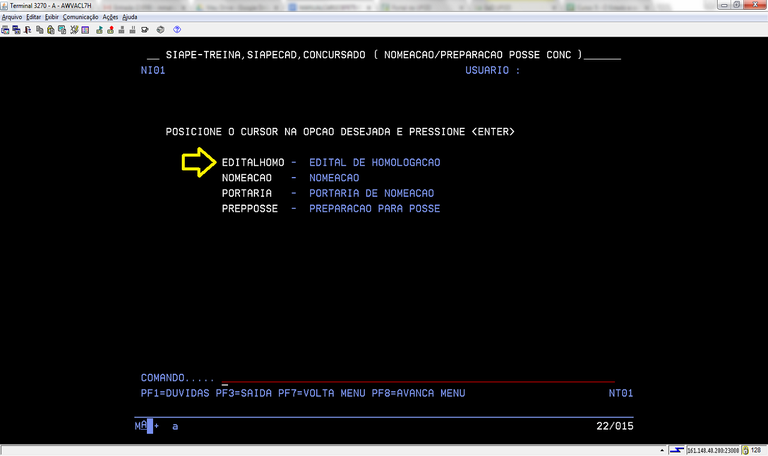The width and height of the screenshot is (768, 456).
Task: Open the Comunicação menu
Action: tap(80, 17)
